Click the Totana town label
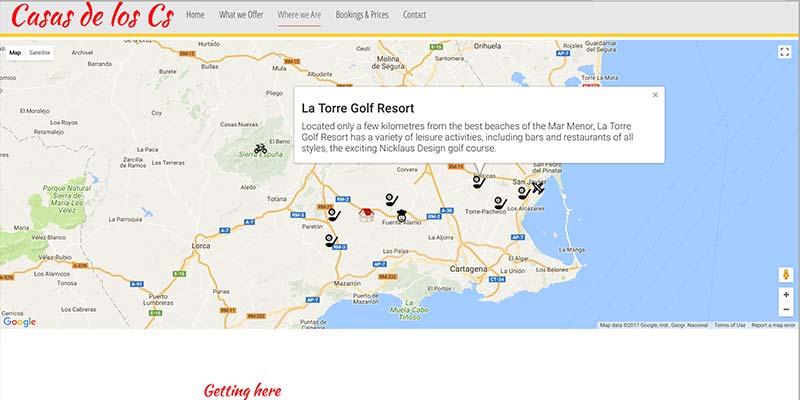800x400 pixels. [x=277, y=199]
